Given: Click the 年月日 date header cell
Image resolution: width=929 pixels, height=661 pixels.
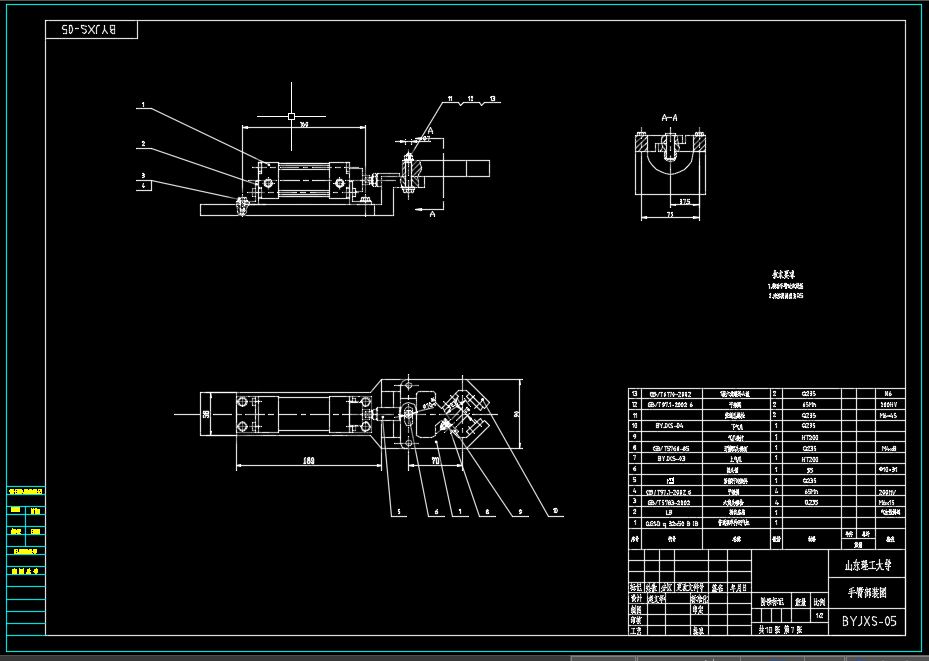Looking at the screenshot, I should [x=738, y=588].
